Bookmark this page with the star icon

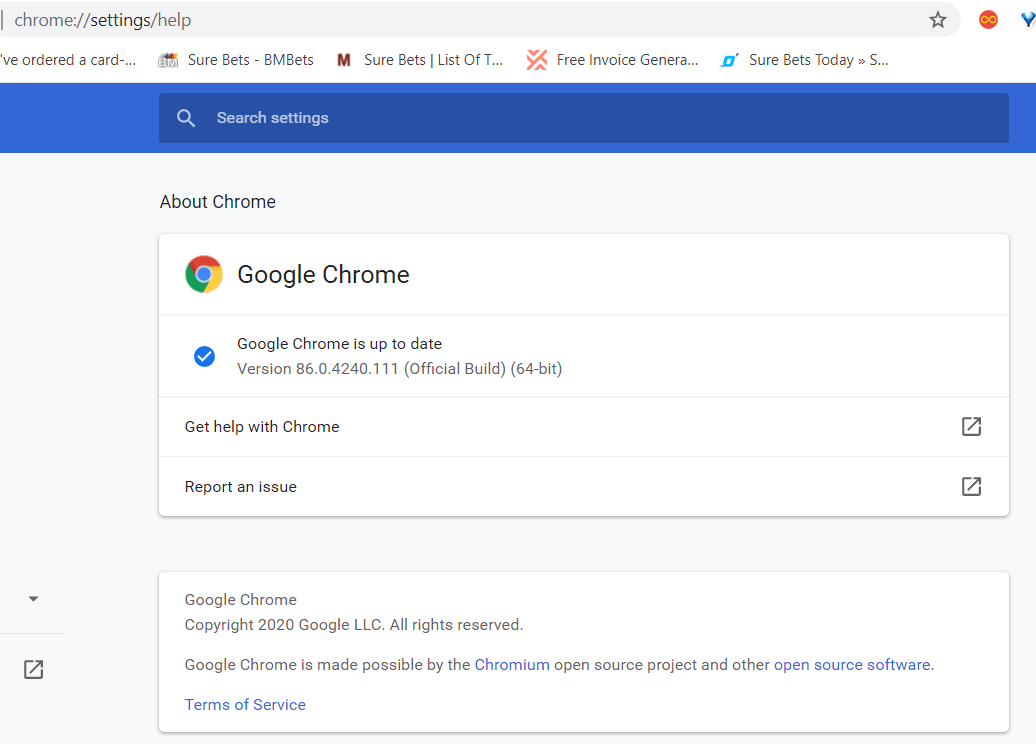click(x=937, y=20)
